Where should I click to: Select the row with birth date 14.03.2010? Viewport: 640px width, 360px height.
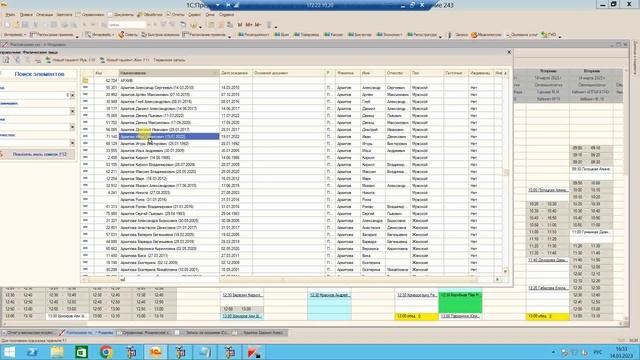click(x=292, y=87)
